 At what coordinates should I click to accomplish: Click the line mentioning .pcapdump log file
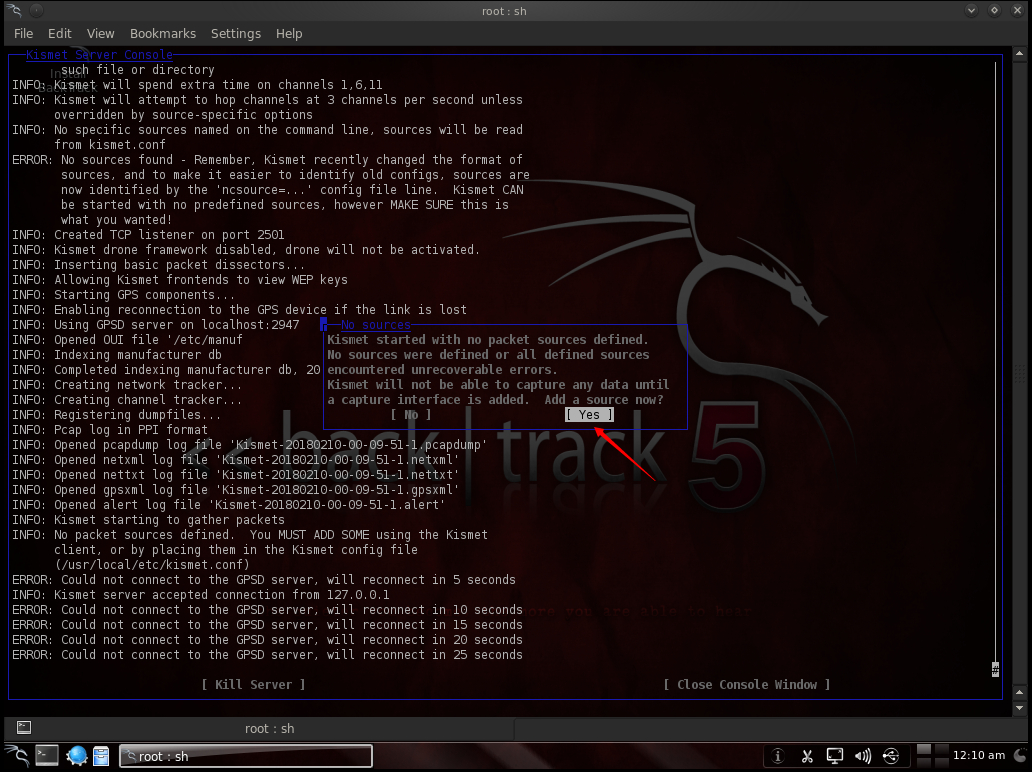tap(249, 445)
